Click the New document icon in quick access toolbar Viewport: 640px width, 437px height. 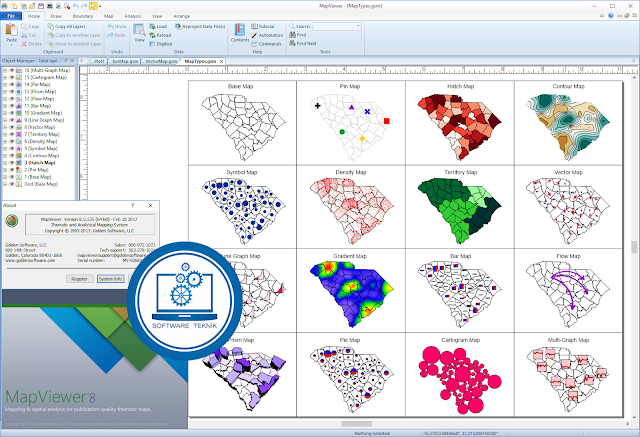click(x=15, y=6)
